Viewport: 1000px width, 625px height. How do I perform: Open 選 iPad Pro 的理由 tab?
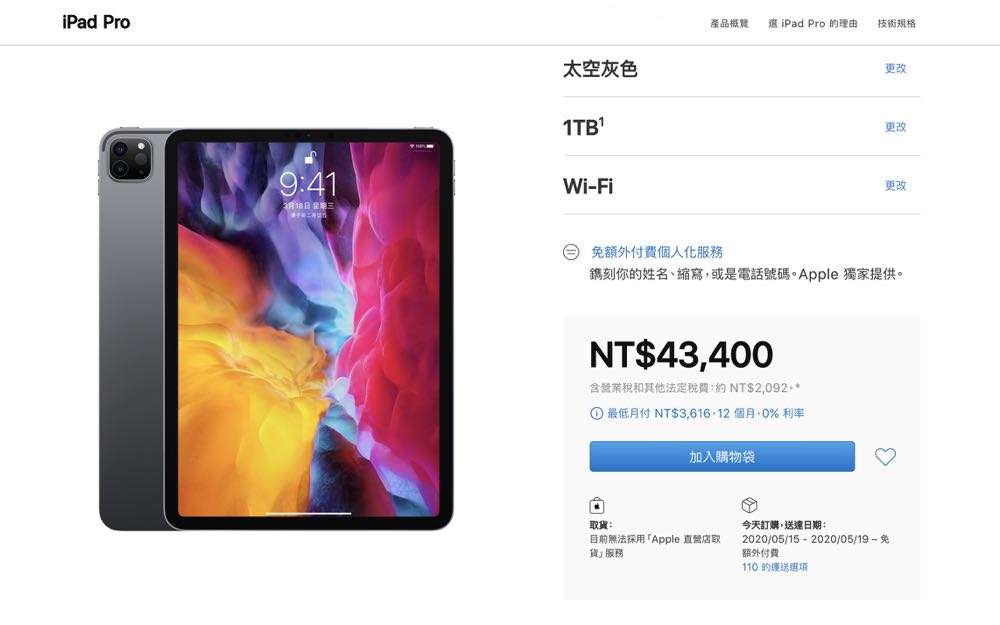click(812, 24)
